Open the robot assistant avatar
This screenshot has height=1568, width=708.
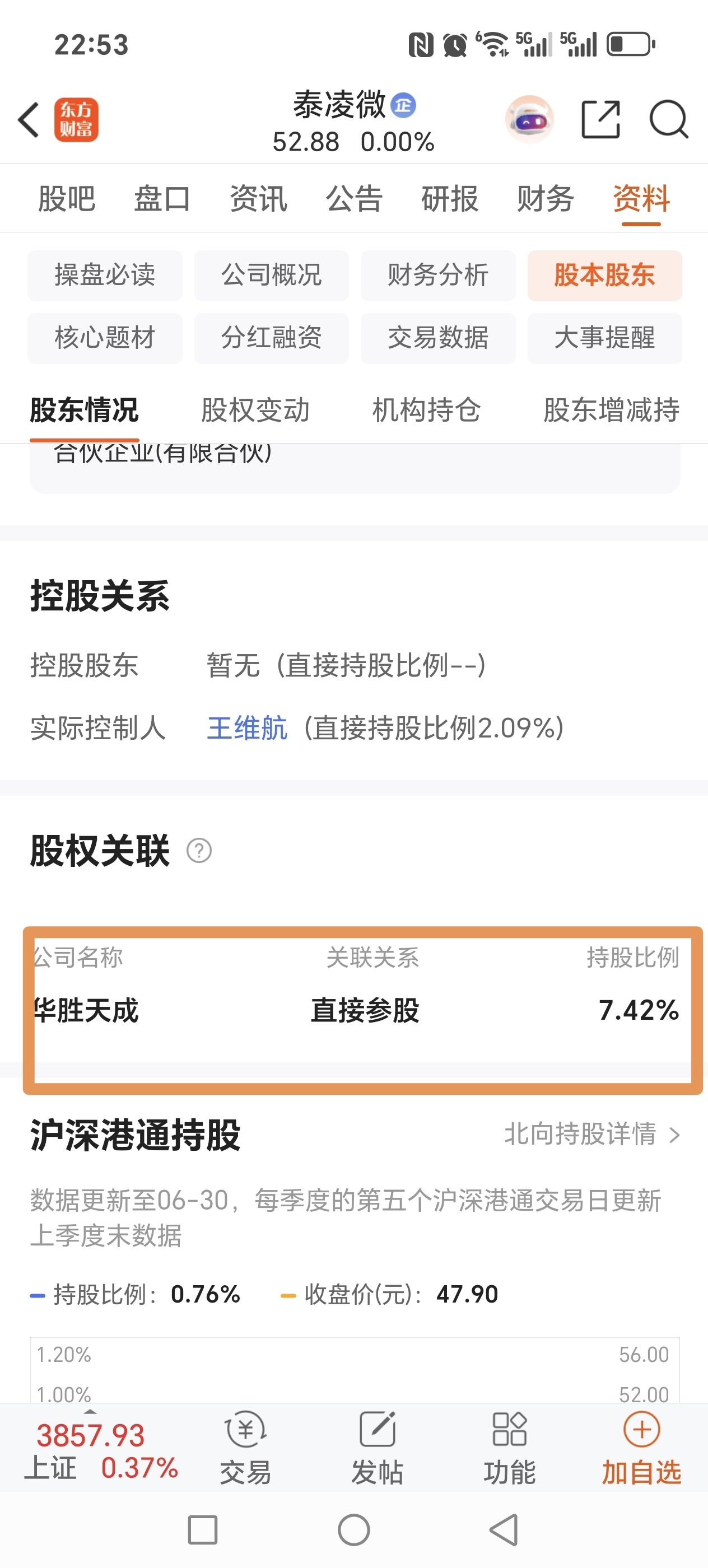(529, 120)
